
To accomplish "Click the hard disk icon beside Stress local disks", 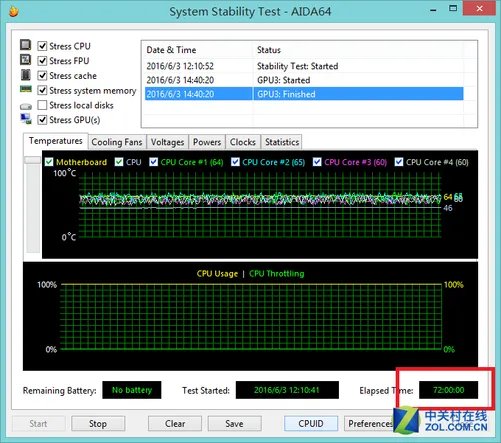I will pos(26,106).
